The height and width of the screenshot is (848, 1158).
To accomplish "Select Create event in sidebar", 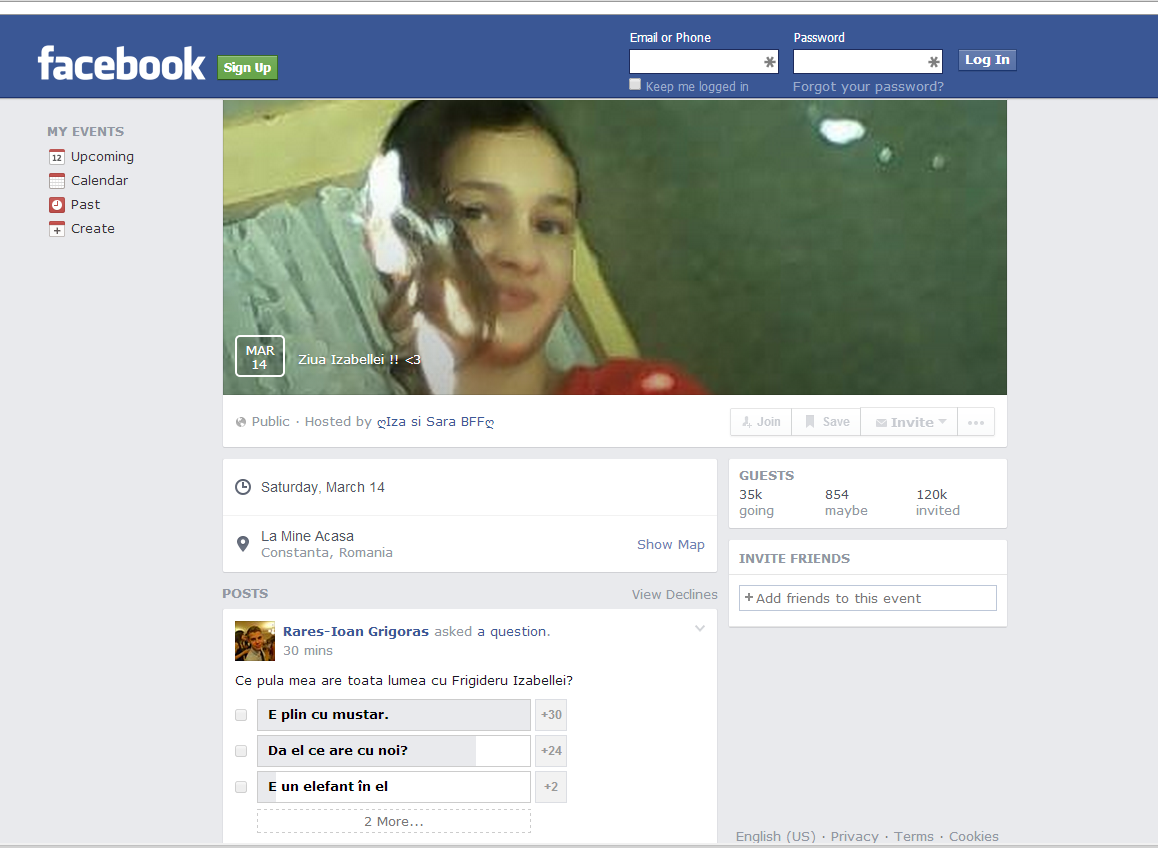I will [92, 229].
